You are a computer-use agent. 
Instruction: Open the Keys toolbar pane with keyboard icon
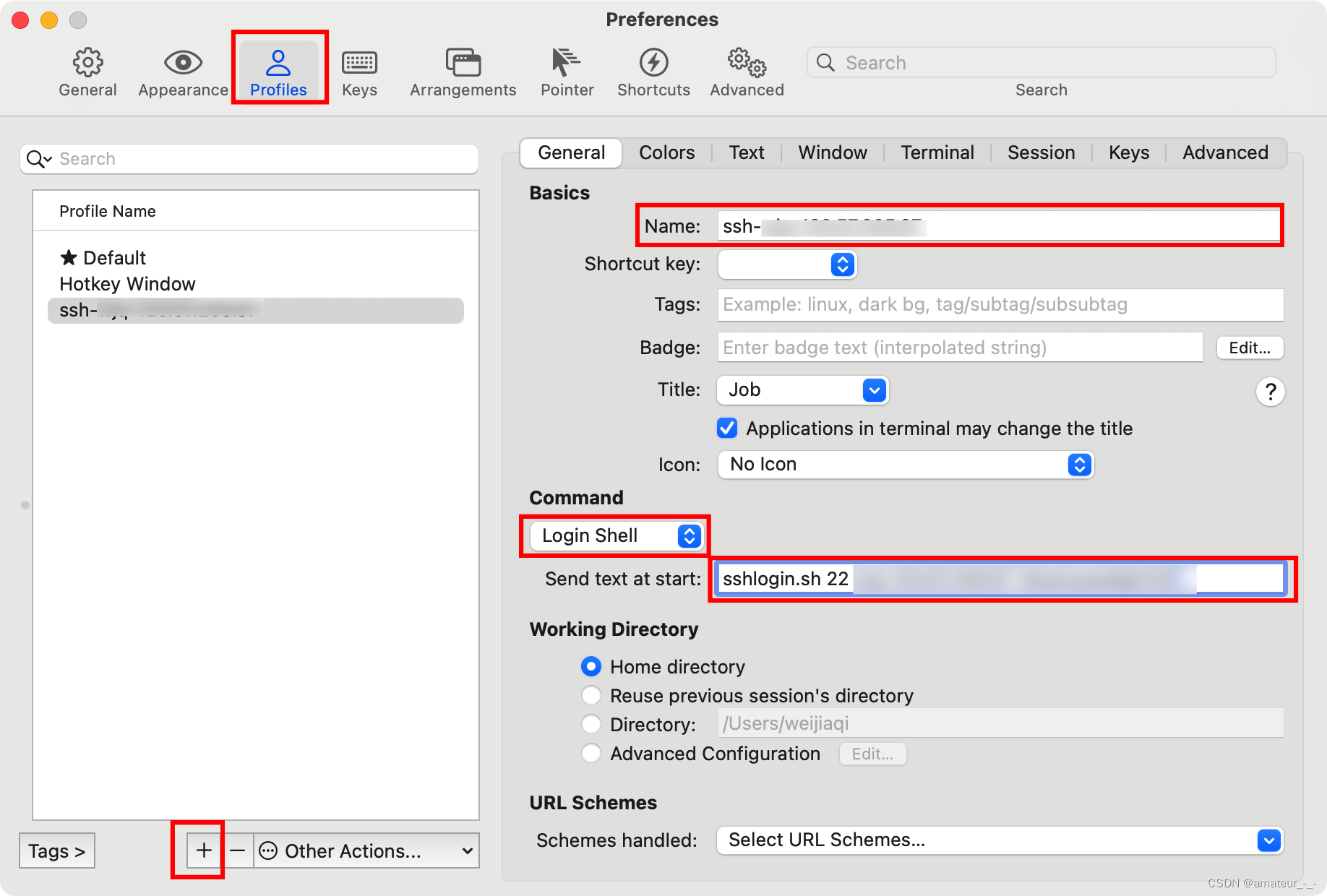(x=359, y=72)
